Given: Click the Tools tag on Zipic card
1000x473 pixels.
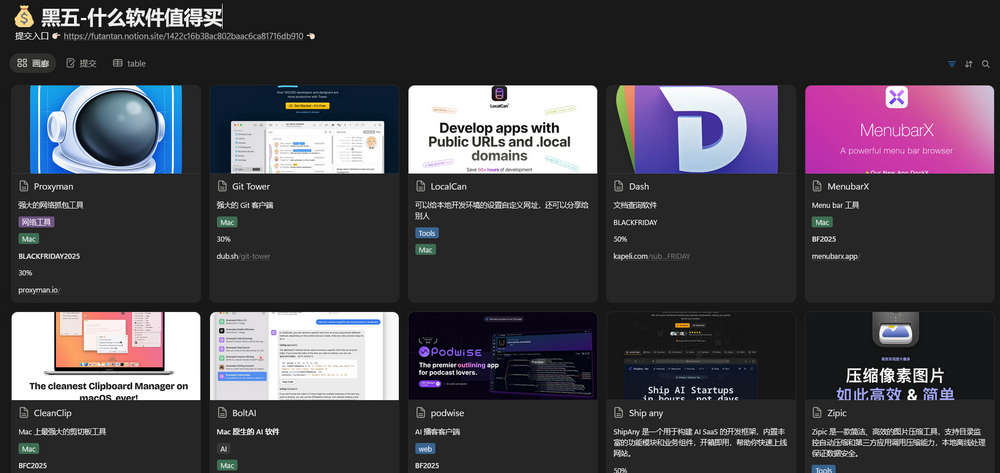Looking at the screenshot, I should click(x=823, y=470).
